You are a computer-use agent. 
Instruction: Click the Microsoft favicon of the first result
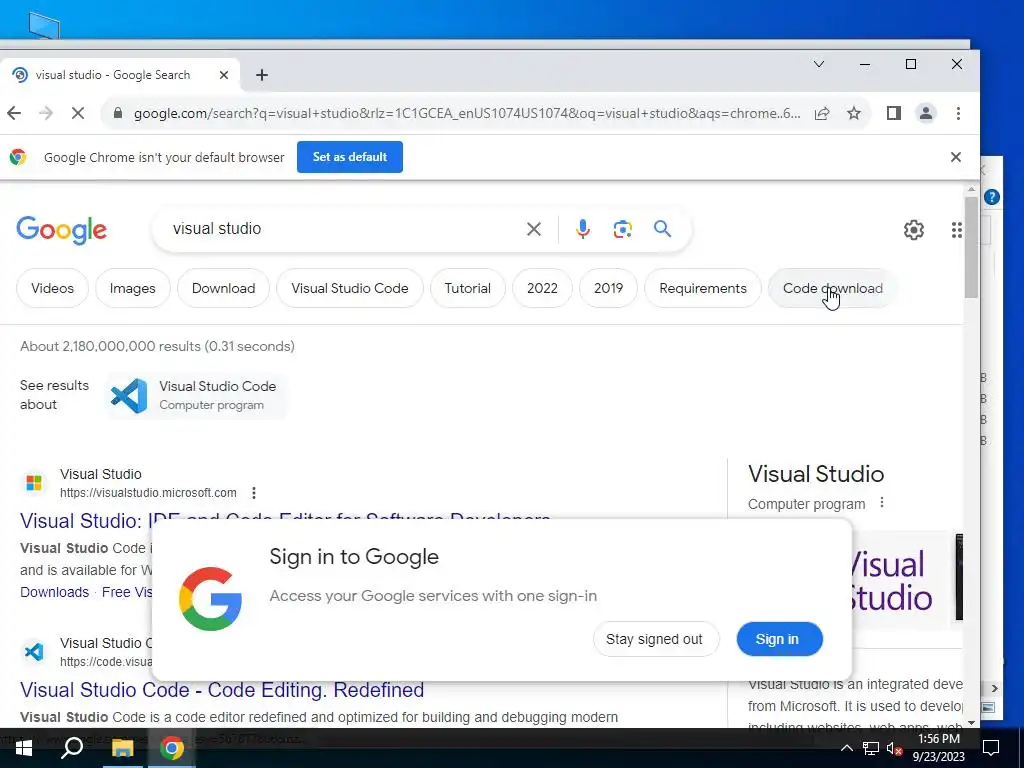(34, 483)
